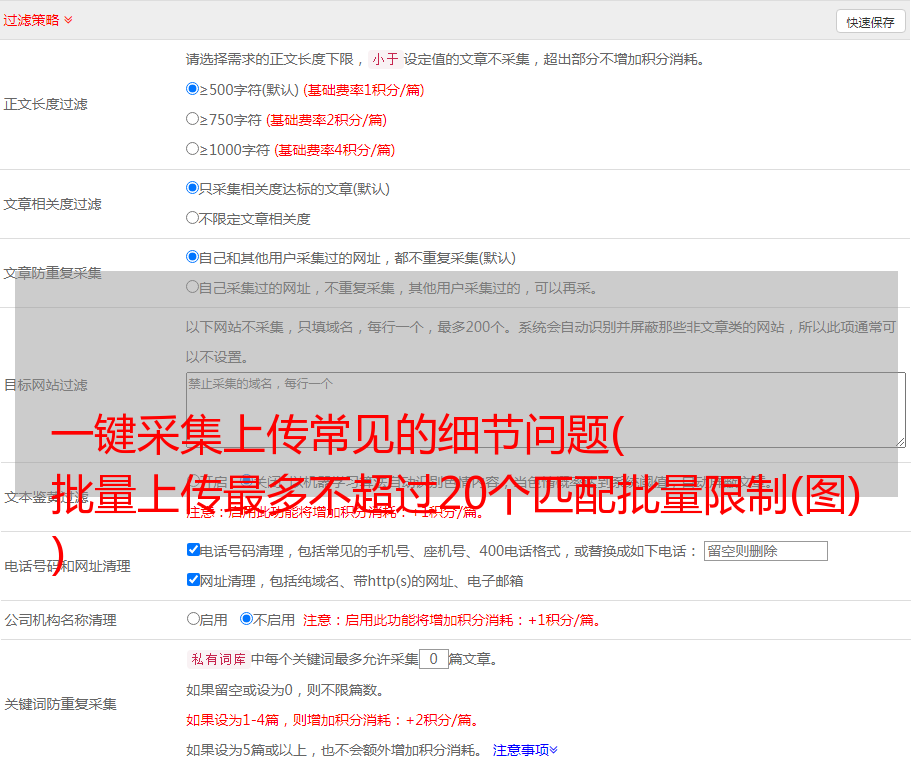Click the 目标网站过滤 row label
Viewport: 912px width, 768px height.
pyautogui.click(x=45, y=385)
